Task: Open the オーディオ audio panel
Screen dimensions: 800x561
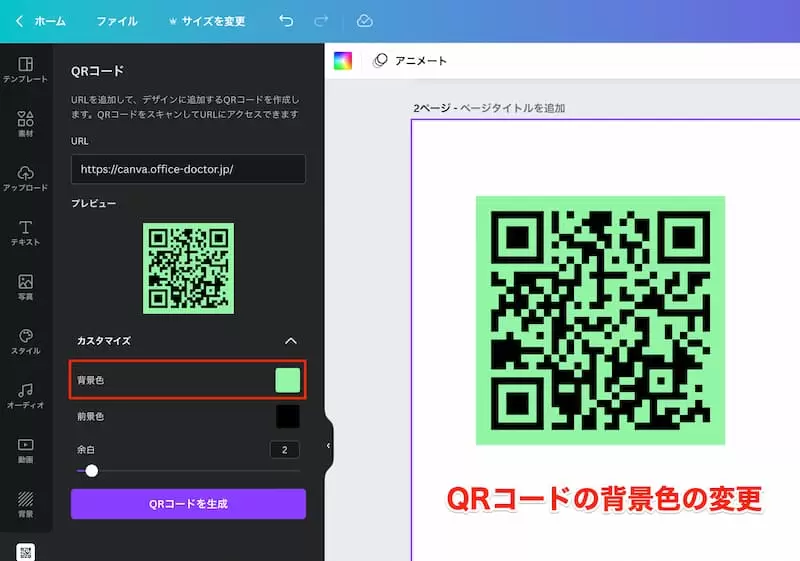Action: [x=26, y=396]
